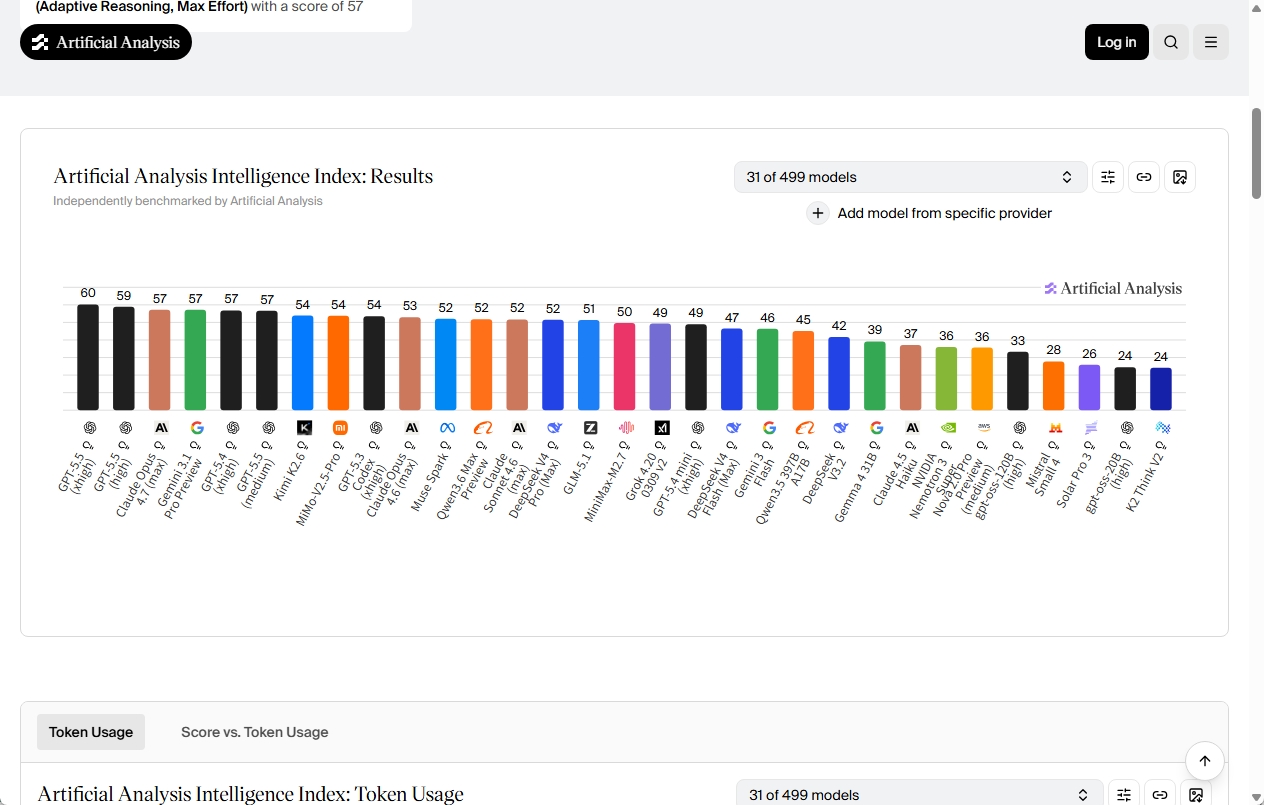Click score value 60 above first bar
This screenshot has height=805, width=1264.
click(x=88, y=293)
